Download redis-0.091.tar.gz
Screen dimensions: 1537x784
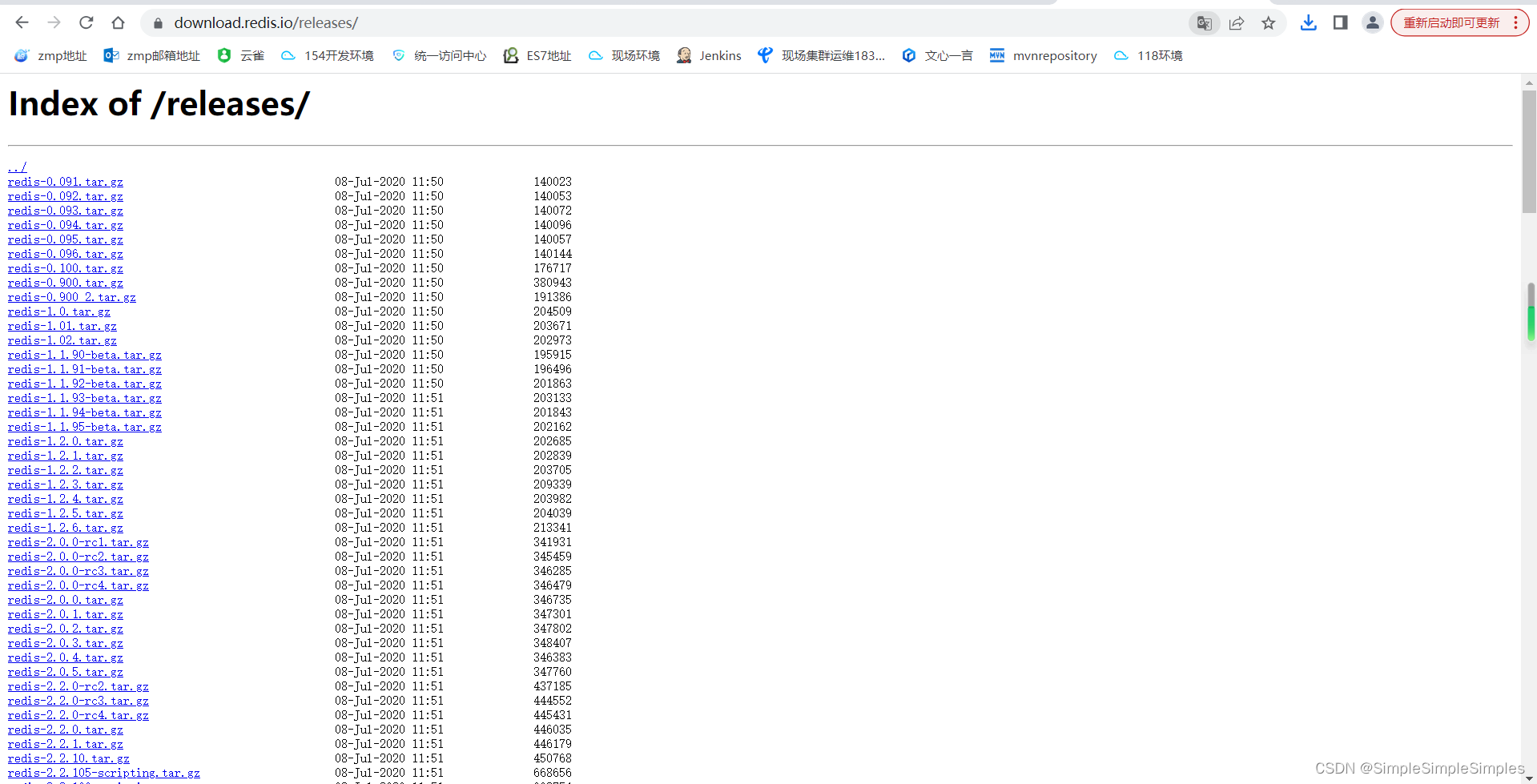click(x=66, y=182)
